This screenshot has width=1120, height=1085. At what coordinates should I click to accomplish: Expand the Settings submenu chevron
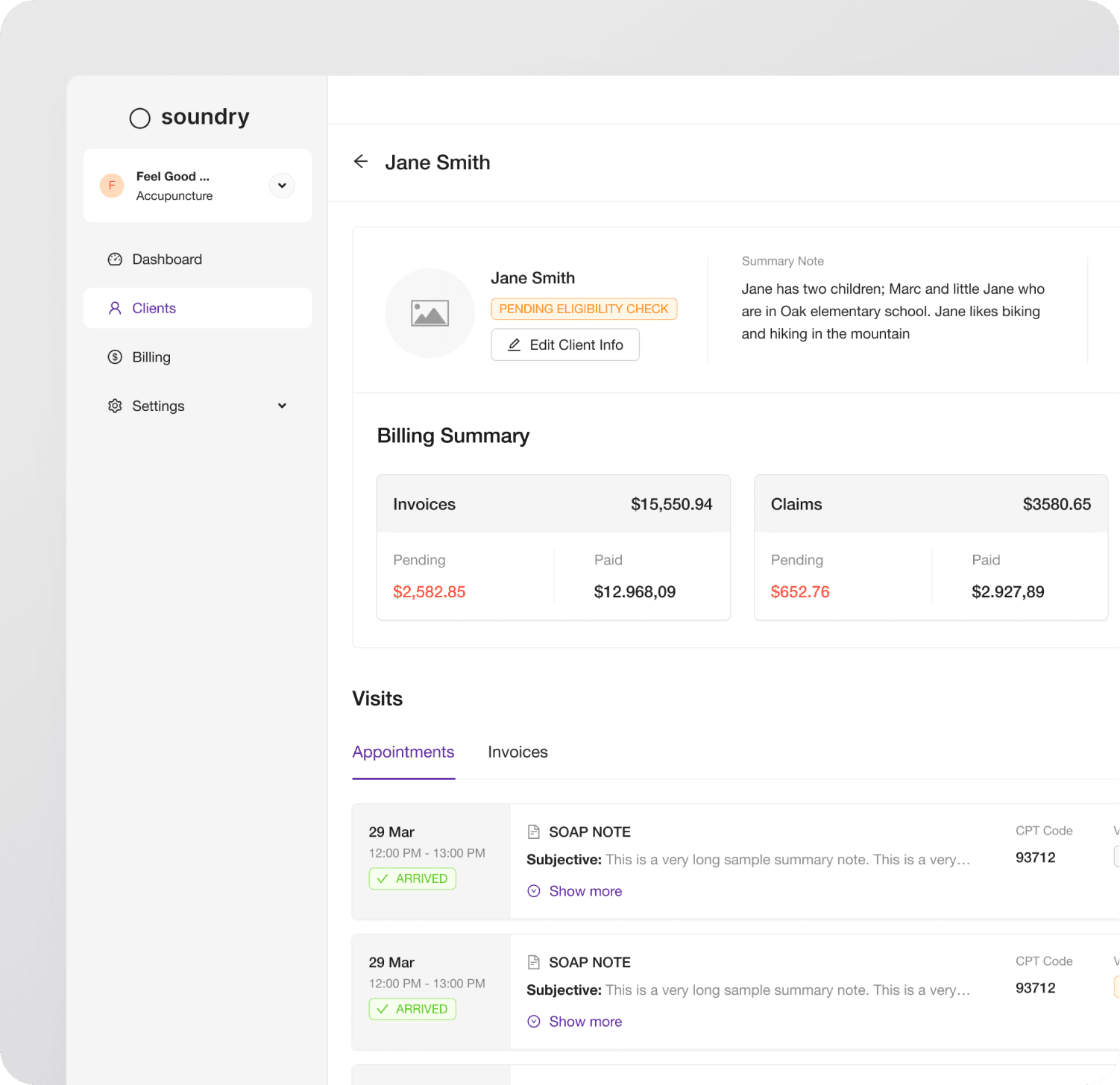pos(282,406)
